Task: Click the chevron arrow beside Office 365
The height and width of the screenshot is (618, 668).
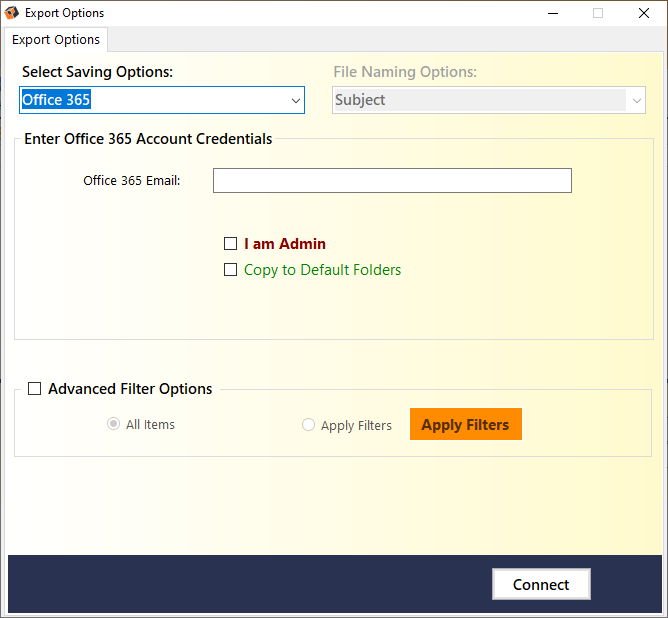Action: click(x=296, y=100)
